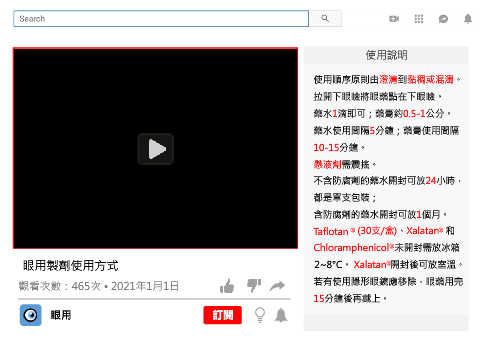Open the messages chat bubble icon
480x360 pixels.
tap(443, 19)
